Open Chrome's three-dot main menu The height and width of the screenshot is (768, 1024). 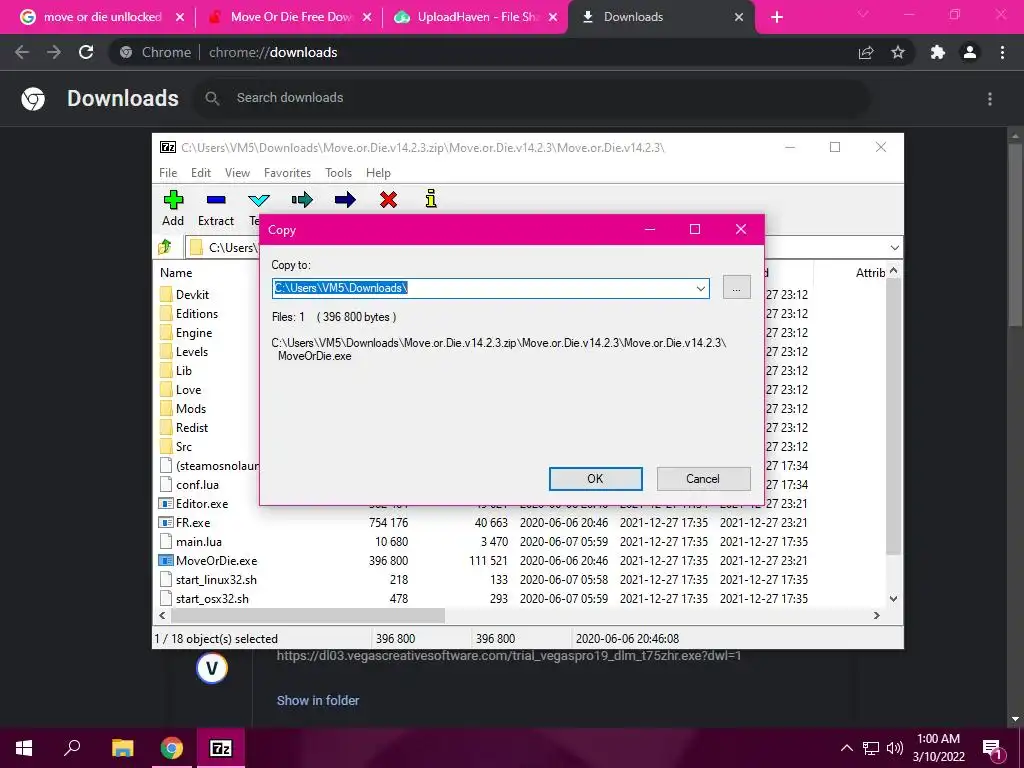(x=1002, y=52)
